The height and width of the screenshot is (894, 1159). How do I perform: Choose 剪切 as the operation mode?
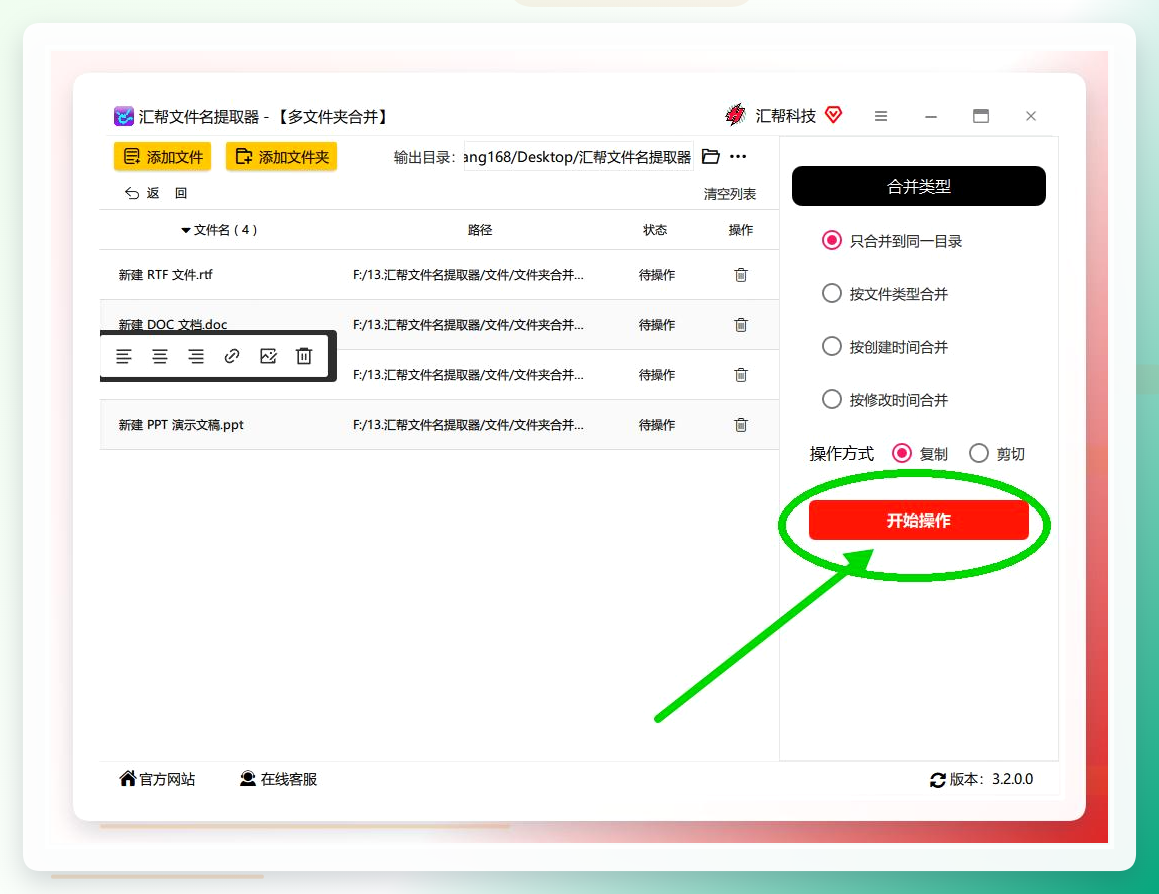(x=979, y=453)
